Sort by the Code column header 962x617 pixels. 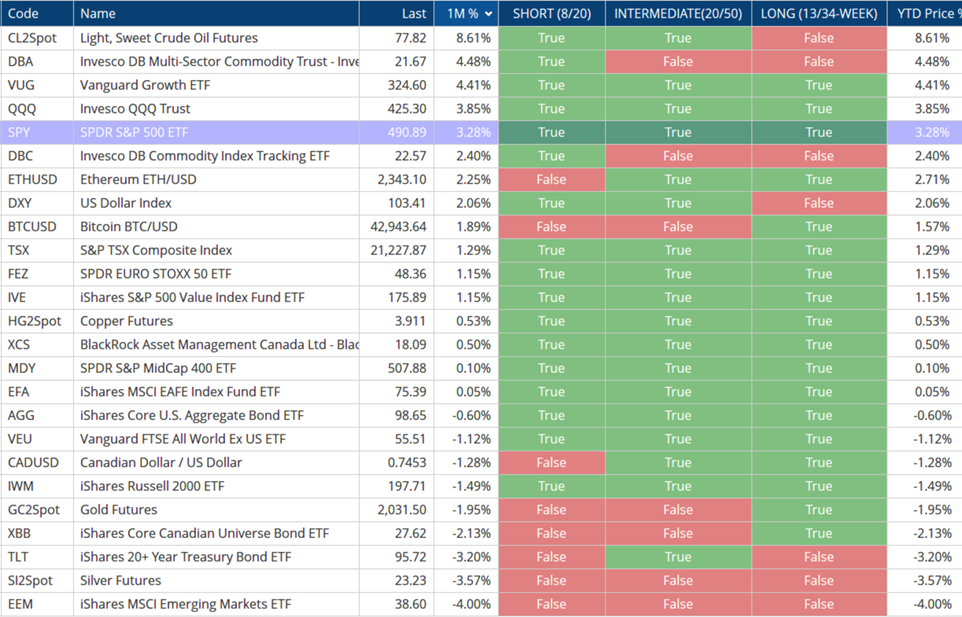(24, 14)
